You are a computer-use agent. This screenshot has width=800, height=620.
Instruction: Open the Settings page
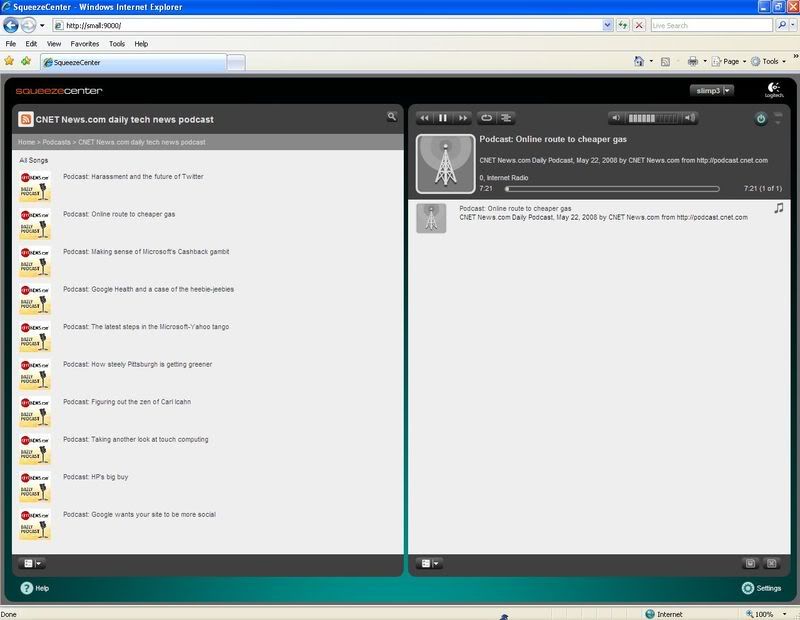pyautogui.click(x=761, y=588)
